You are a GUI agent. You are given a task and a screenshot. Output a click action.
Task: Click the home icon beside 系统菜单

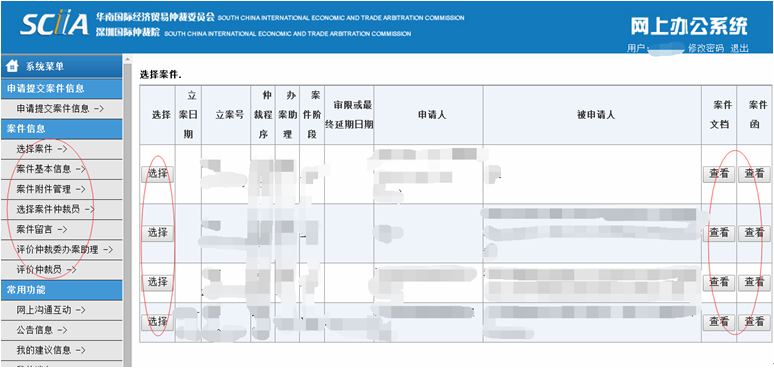coord(13,66)
